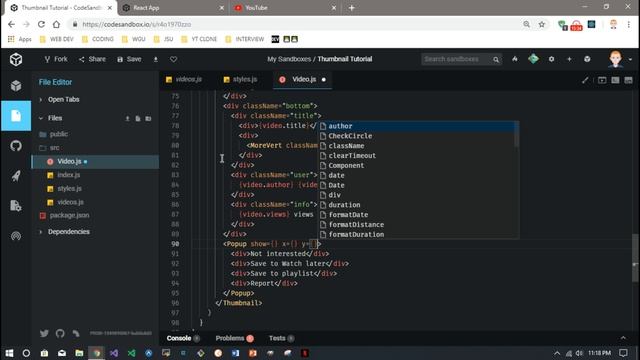The height and width of the screenshot is (360, 640).
Task: Click the download sandbox icon
Action: tap(156, 60)
